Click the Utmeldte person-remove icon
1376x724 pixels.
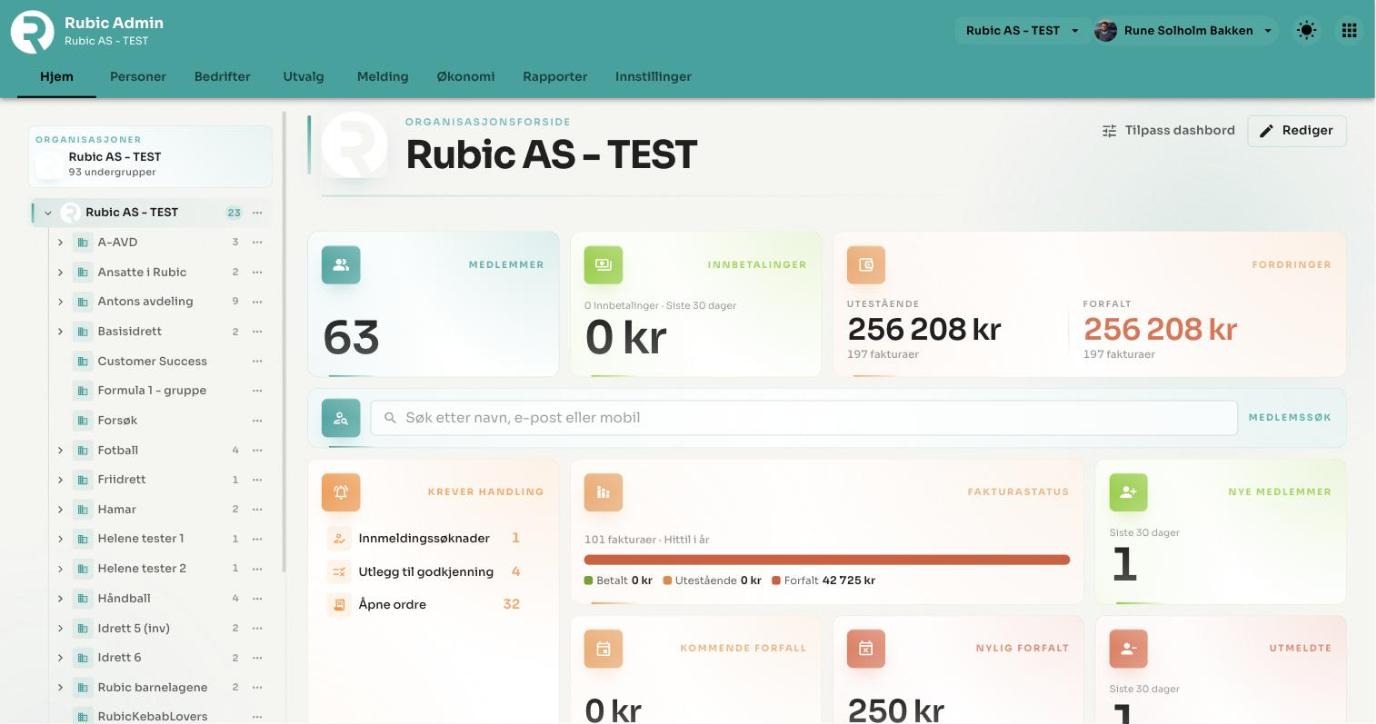(1128, 649)
